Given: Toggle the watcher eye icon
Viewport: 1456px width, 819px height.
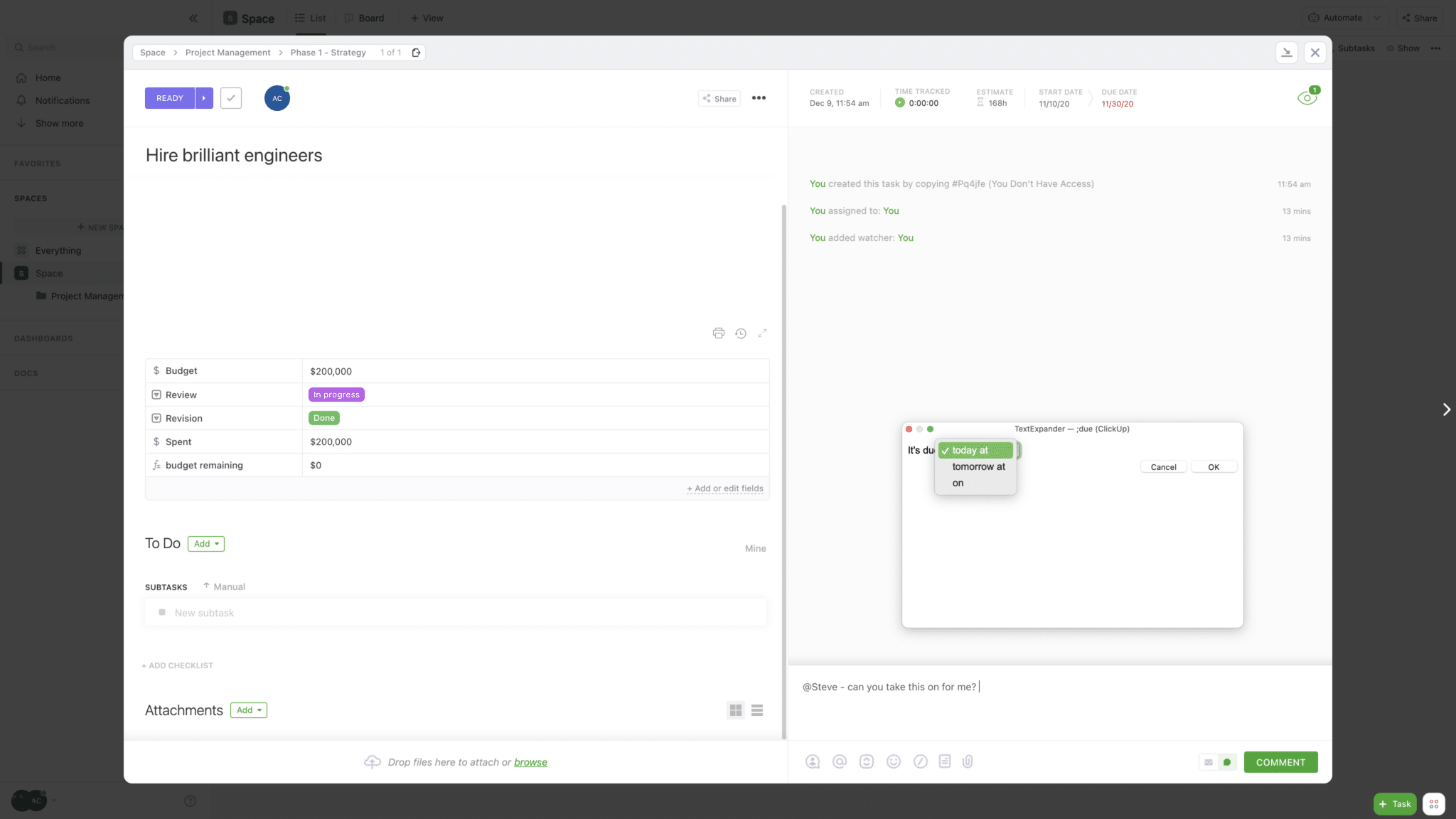Looking at the screenshot, I should click(x=1307, y=98).
